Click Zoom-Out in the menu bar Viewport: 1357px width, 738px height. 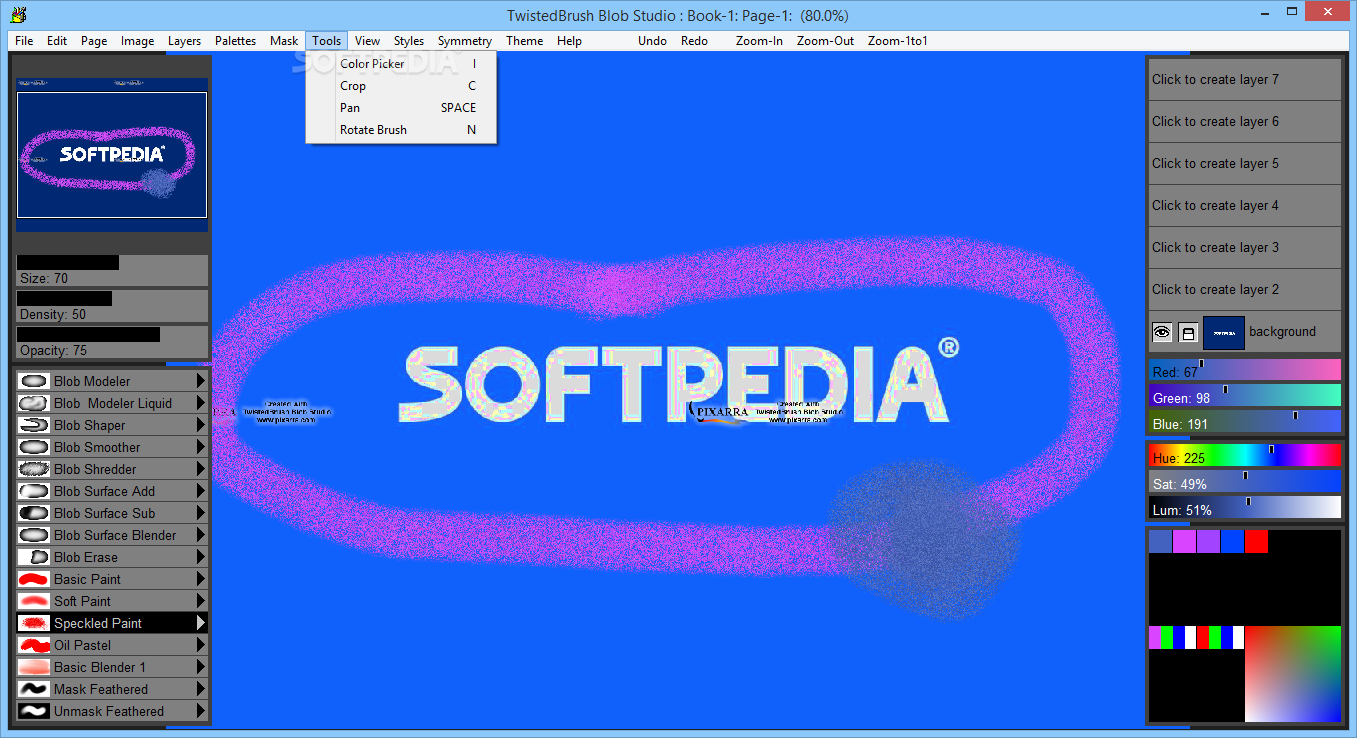[825, 41]
